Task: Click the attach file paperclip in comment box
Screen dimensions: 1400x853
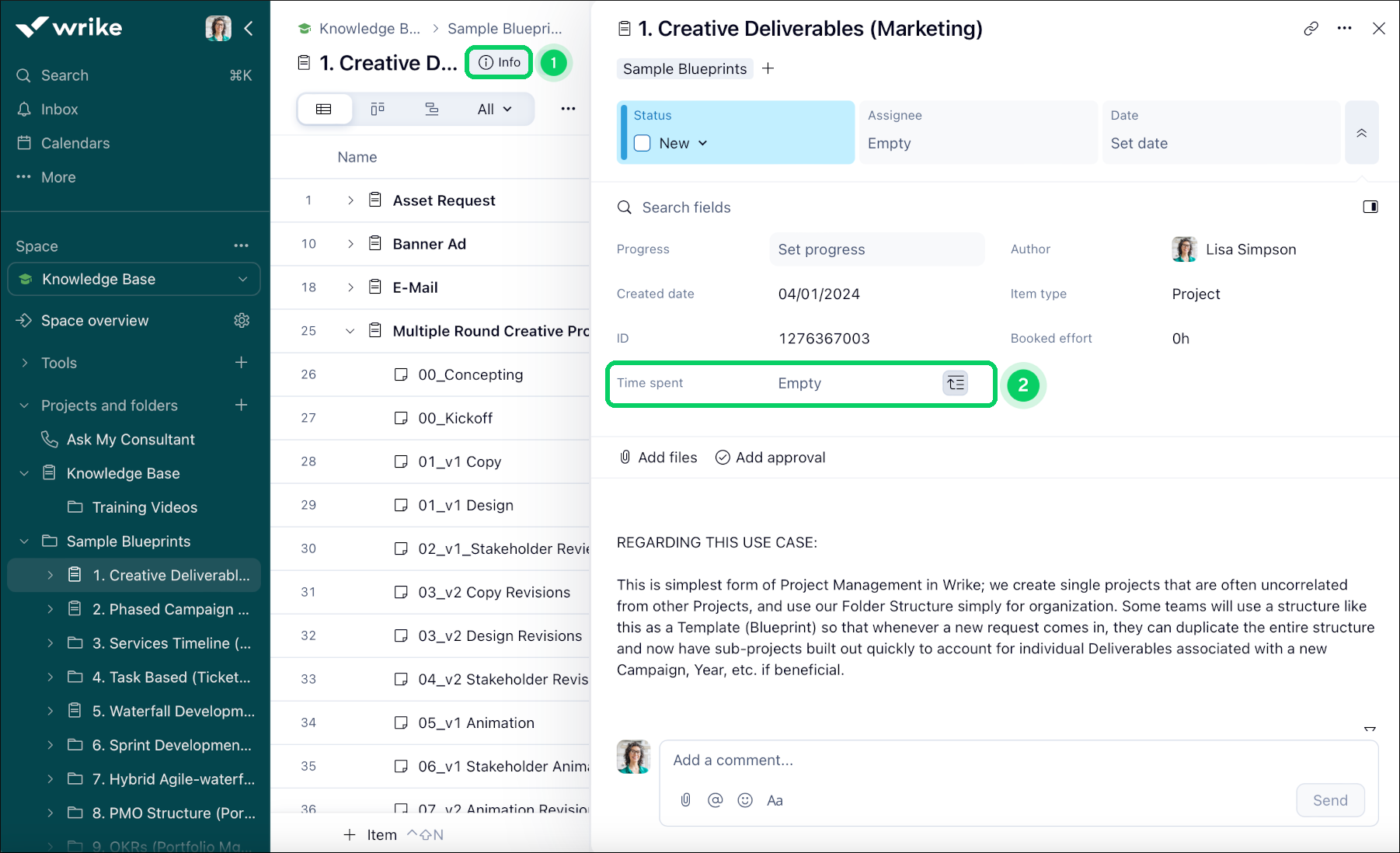Action: [x=685, y=800]
